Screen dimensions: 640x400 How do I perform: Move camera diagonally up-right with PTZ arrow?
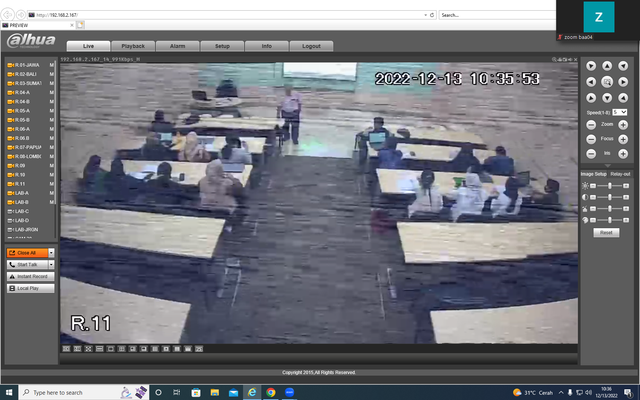[x=623, y=66]
